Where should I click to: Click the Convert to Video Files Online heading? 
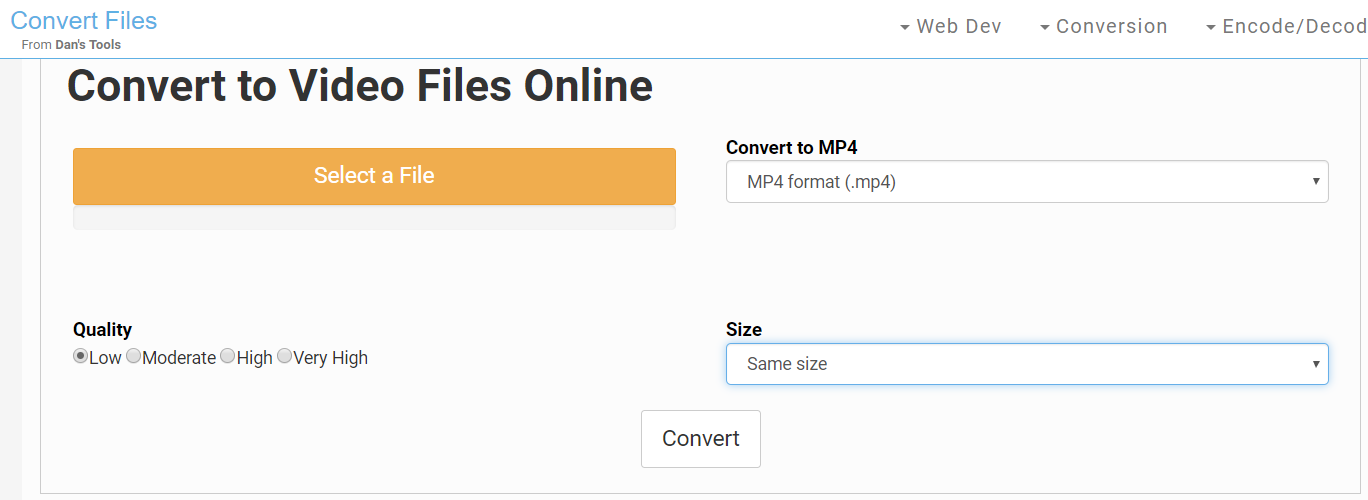(x=360, y=86)
